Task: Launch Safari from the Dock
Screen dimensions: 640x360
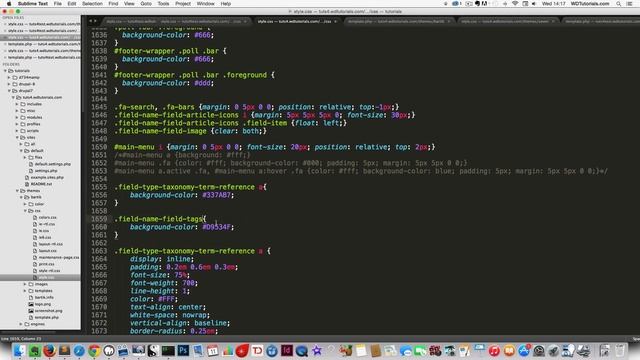Action: point(79,351)
